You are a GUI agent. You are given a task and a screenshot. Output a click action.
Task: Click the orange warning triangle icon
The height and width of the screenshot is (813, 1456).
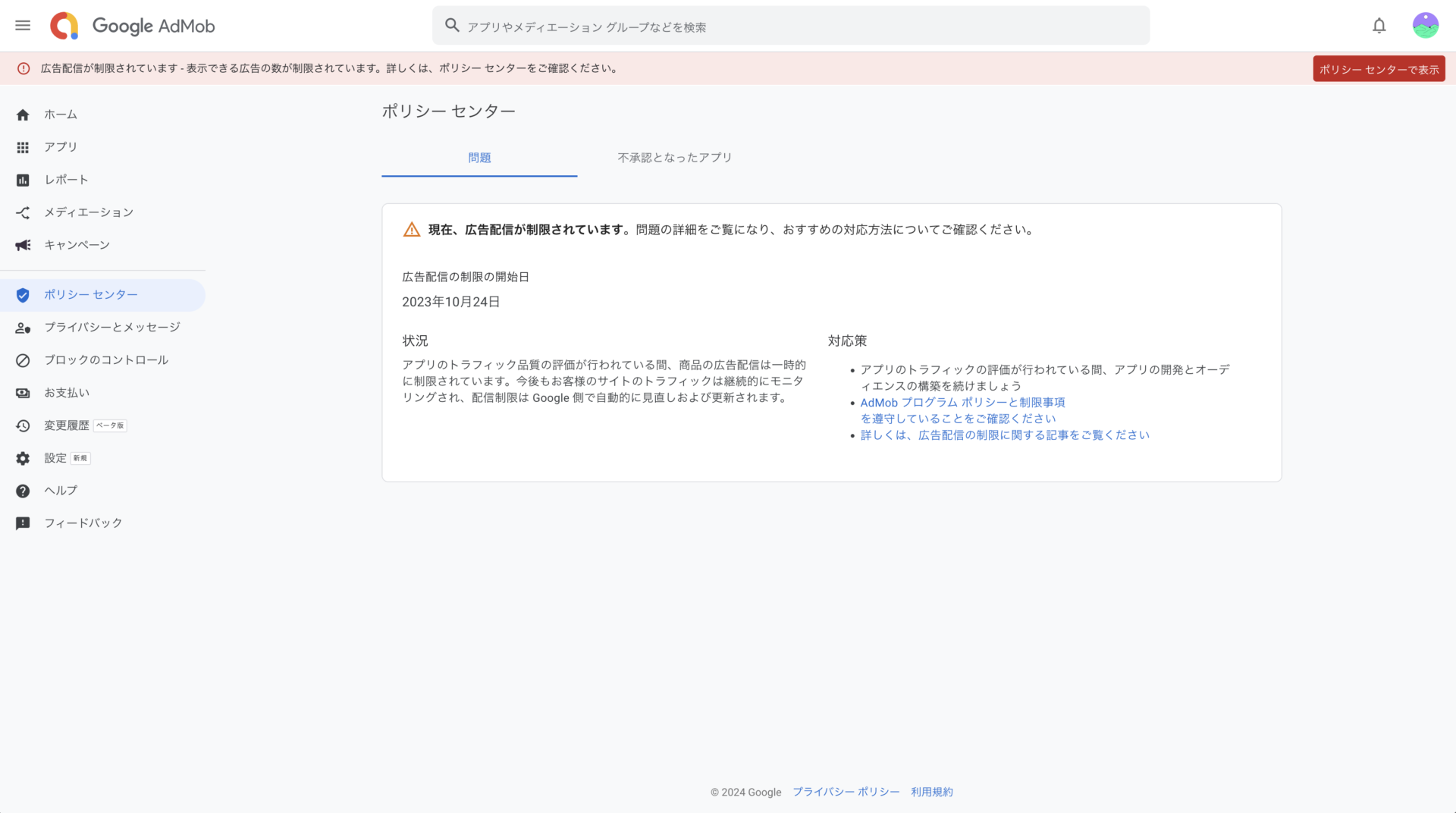point(412,230)
